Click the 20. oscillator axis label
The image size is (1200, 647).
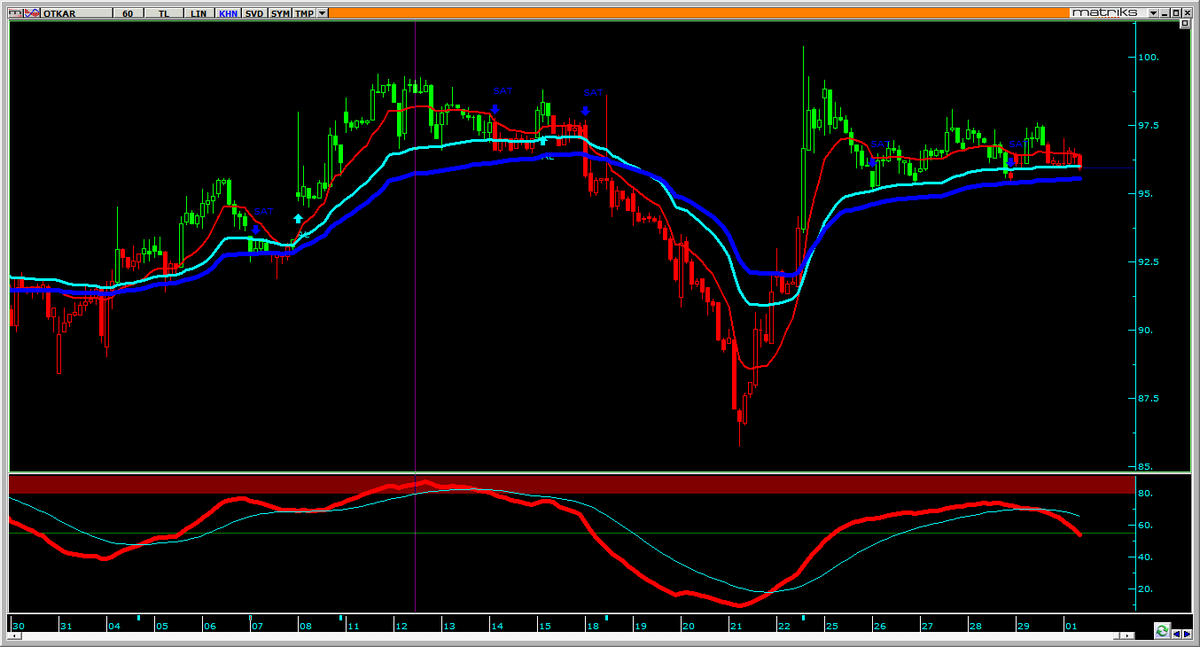click(x=1146, y=589)
